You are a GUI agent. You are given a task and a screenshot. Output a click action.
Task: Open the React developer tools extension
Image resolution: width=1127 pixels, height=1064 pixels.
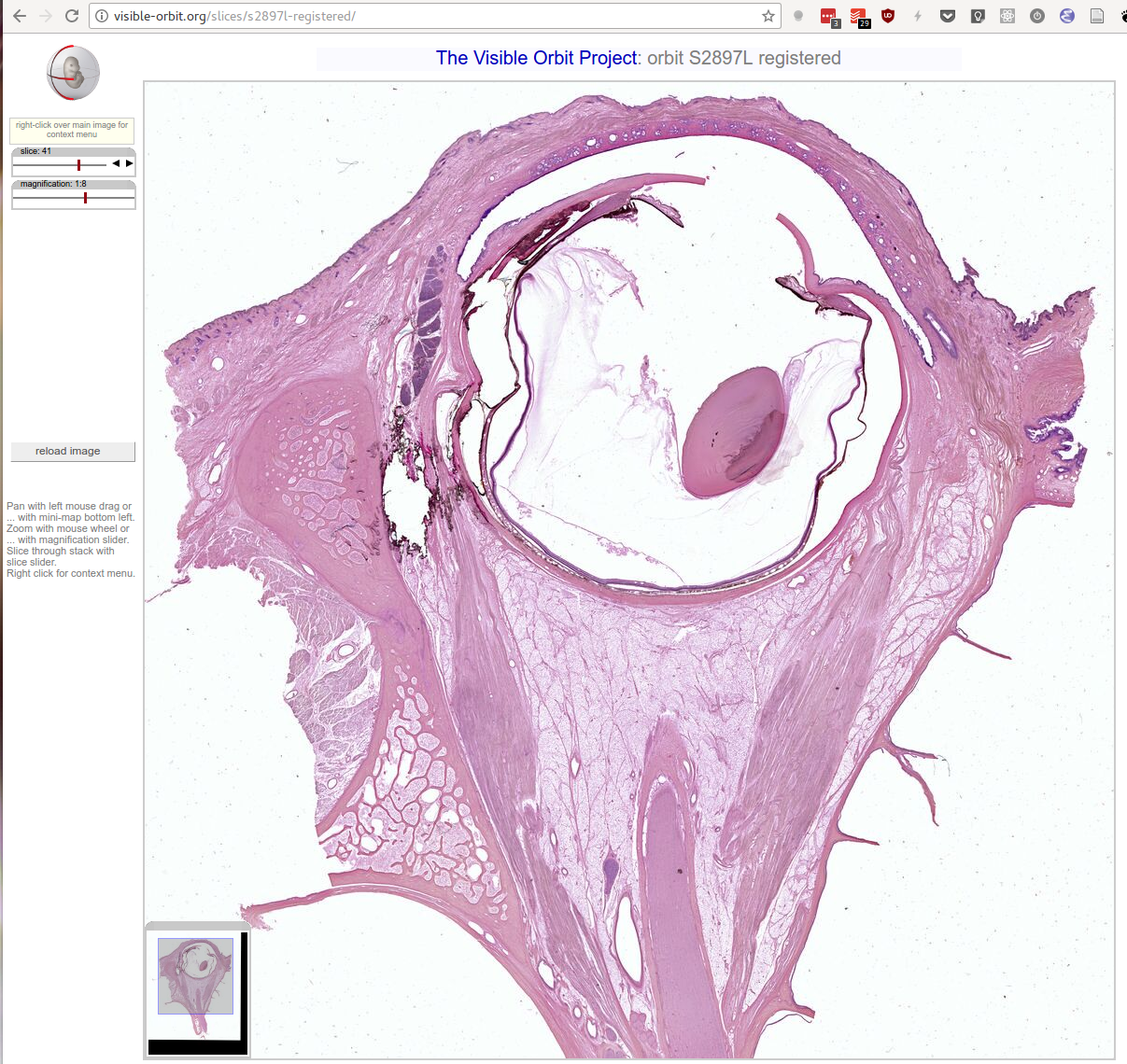click(x=1007, y=16)
